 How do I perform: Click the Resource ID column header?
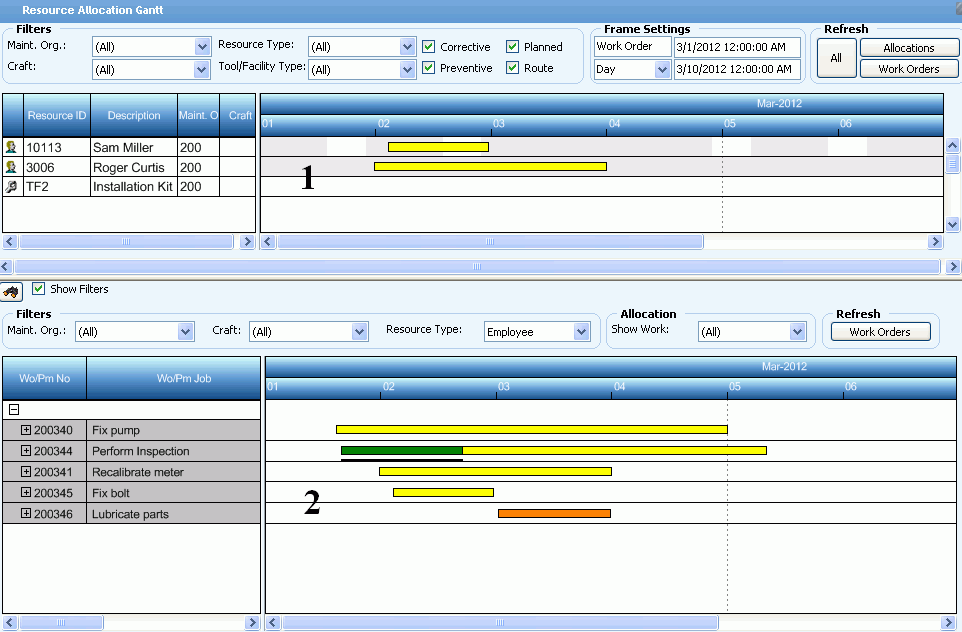click(x=56, y=115)
